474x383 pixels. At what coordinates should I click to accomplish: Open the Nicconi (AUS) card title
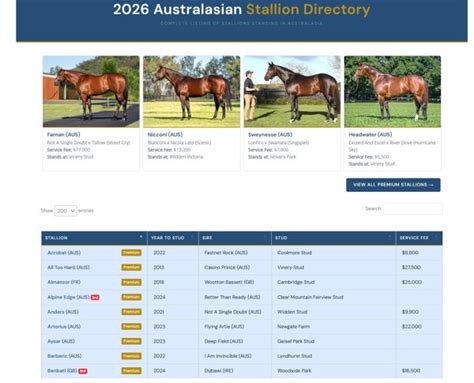pos(165,135)
